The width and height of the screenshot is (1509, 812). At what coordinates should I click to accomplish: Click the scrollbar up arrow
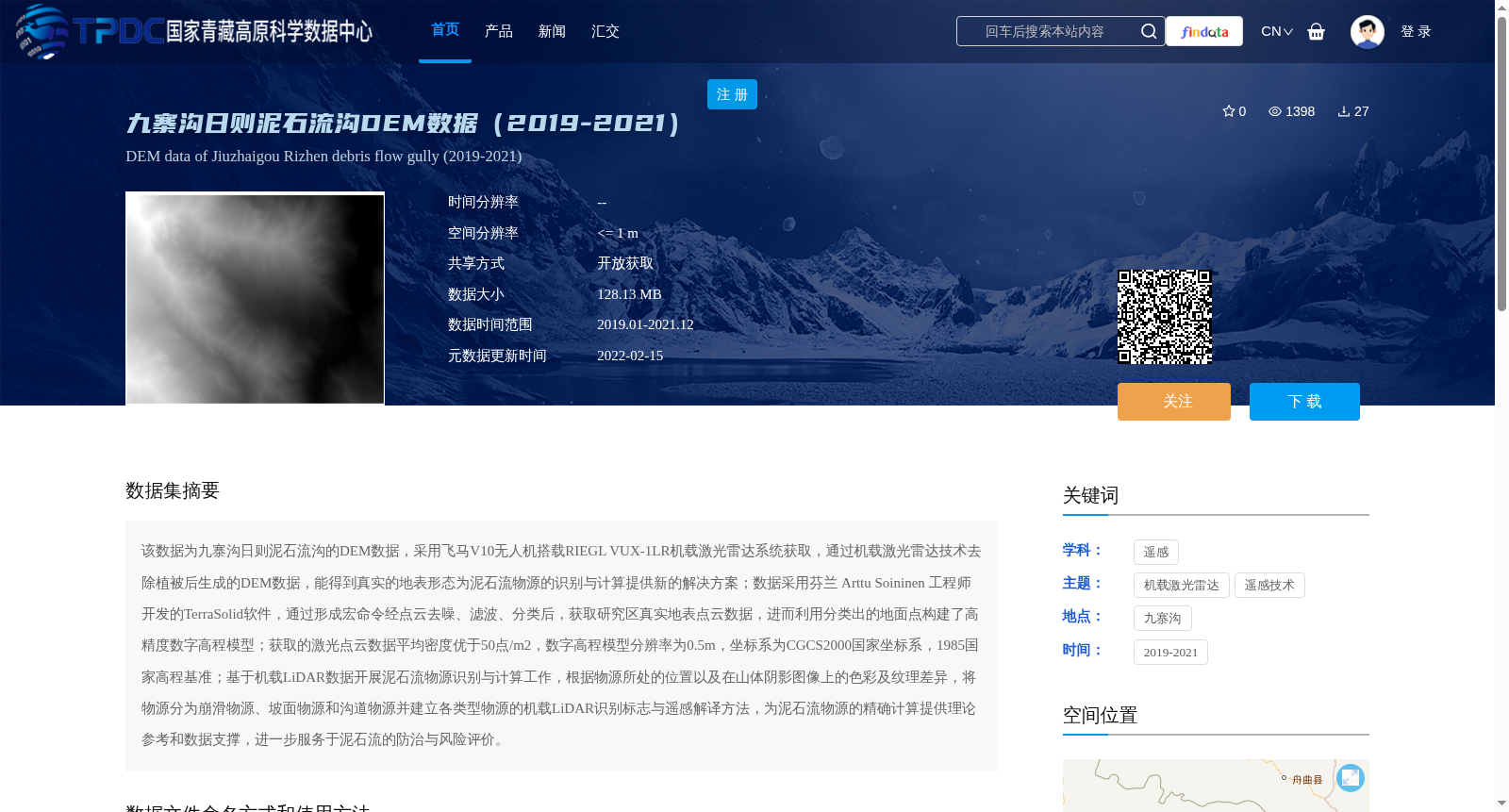(1501, 8)
